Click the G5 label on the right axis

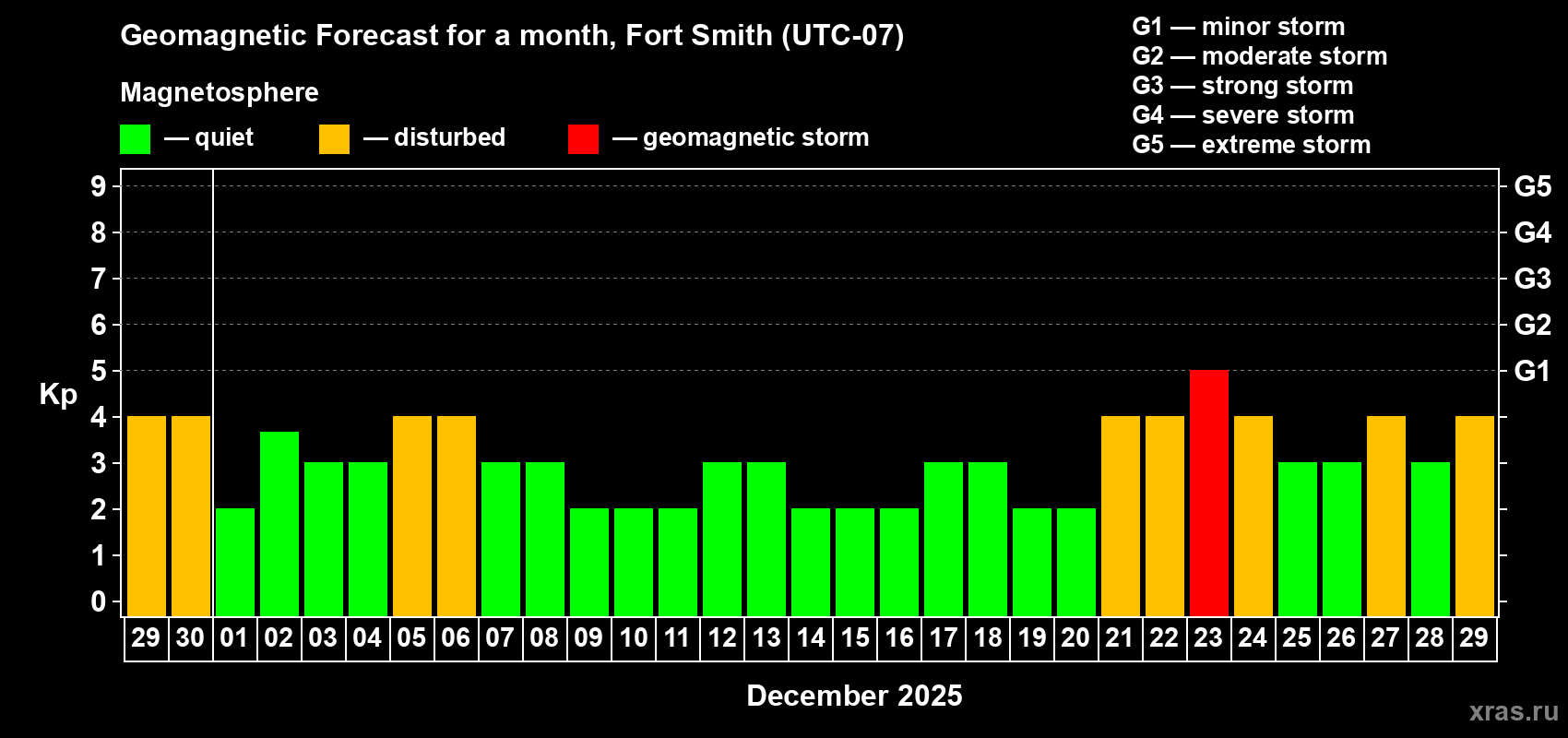1532,186
